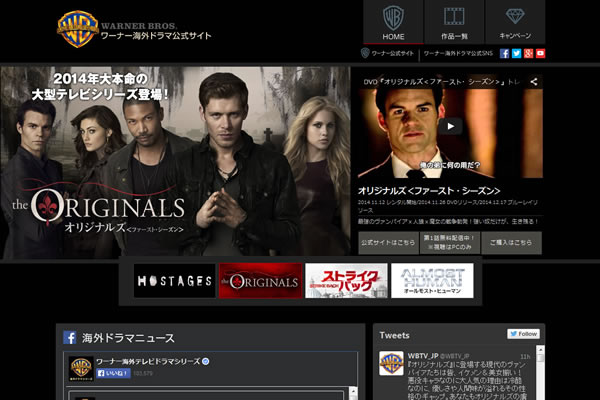600x400 pixels.
Task: Play the Originals trailer video
Action: coord(450,126)
